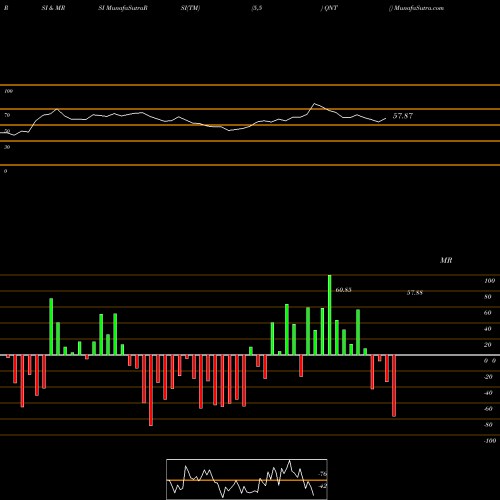Click the 70 level label on RSI chart
The height and width of the screenshot is (500, 500).
pos(7,115)
